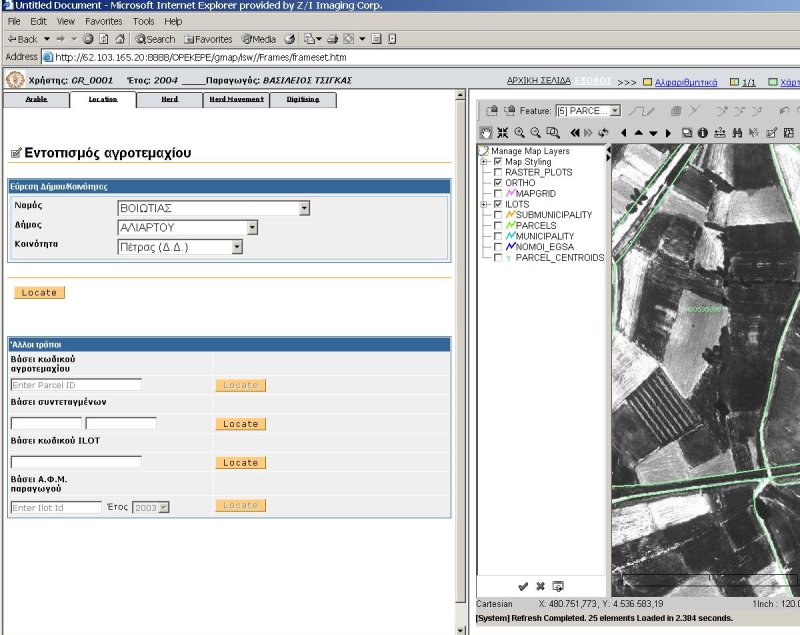Click the Zoom Out magnifier icon

coord(536,132)
